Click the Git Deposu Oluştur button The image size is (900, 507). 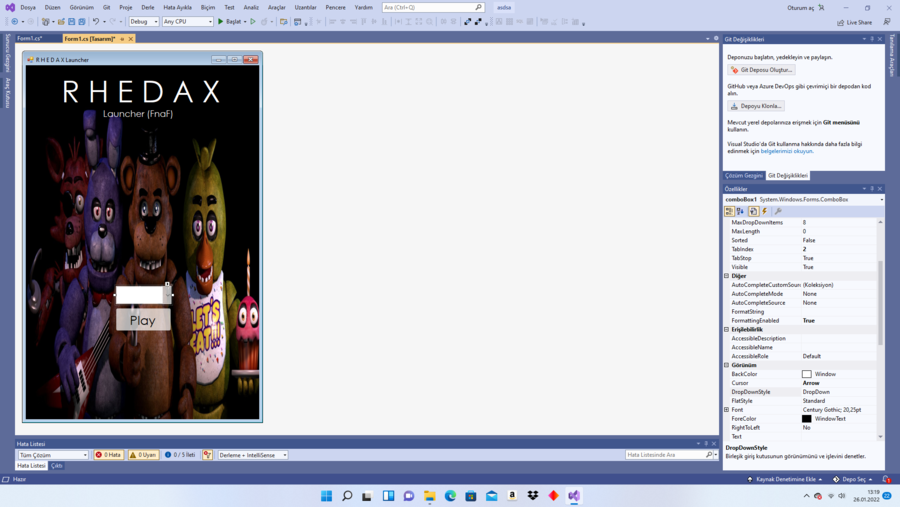761,70
